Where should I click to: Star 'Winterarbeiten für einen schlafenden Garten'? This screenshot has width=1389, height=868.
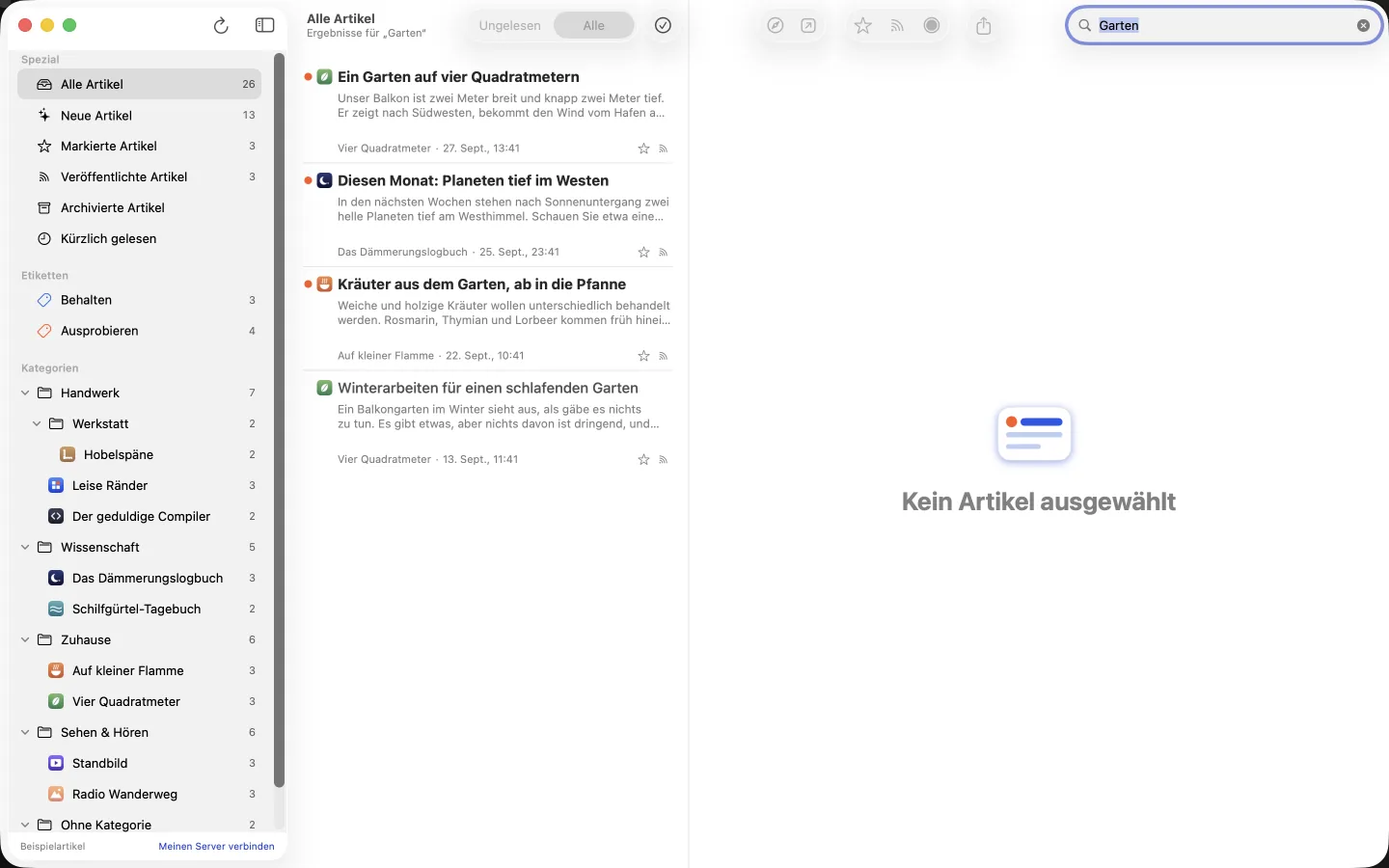[643, 460]
